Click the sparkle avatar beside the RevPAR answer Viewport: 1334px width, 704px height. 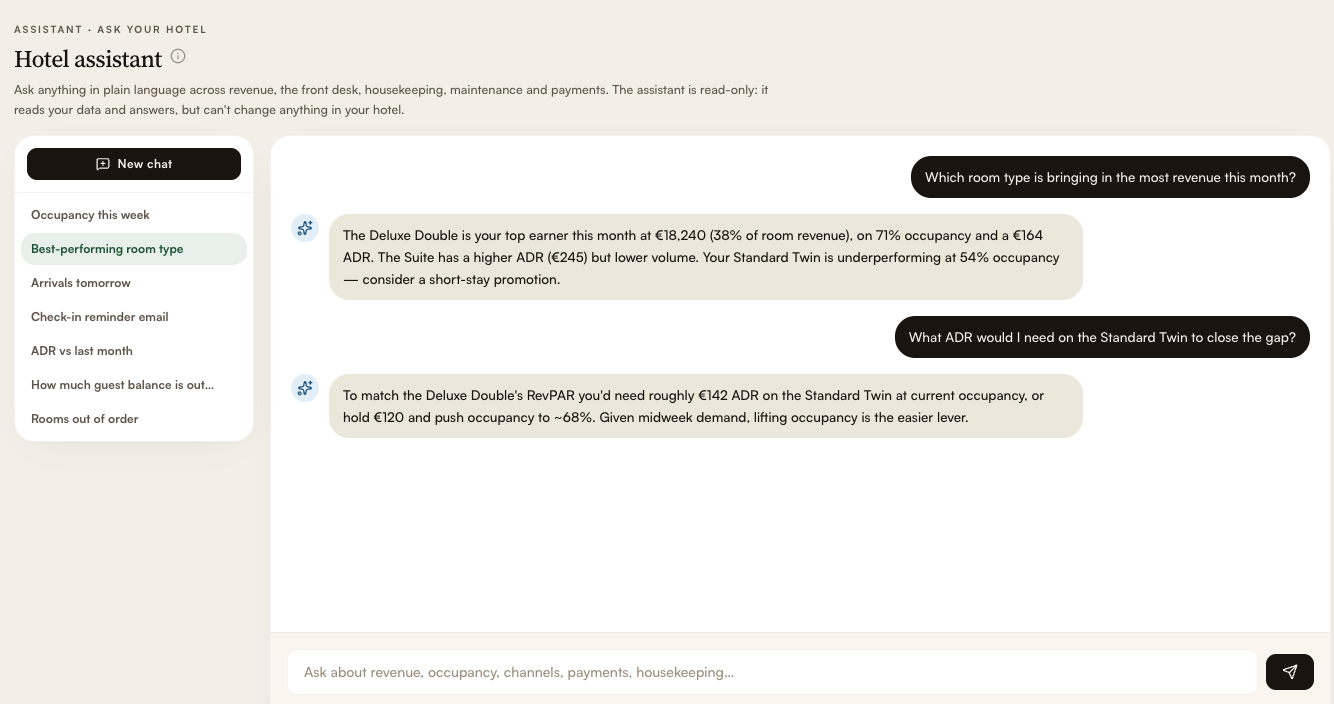[x=305, y=388]
